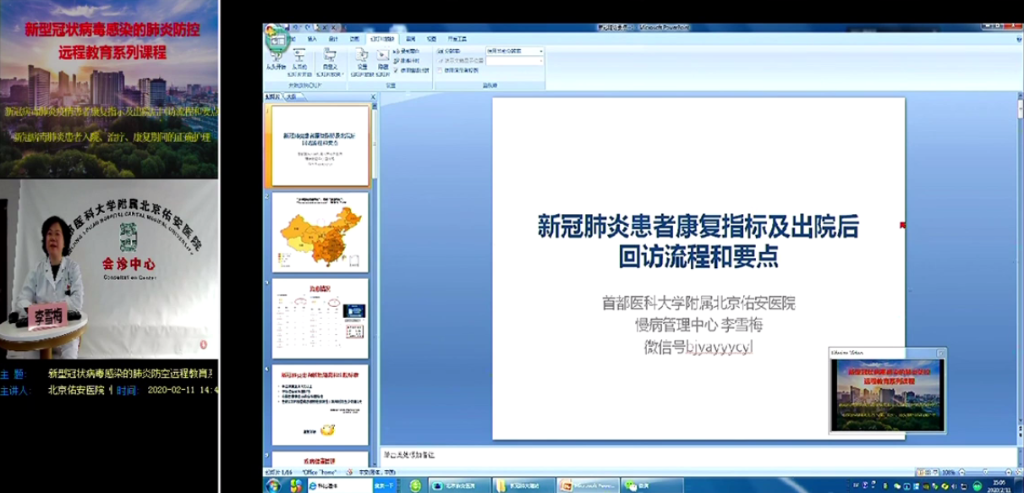Screen dimensions: 1024x493
Task: Switch to 北京佑安医院 taskbar window
Action: pos(459,486)
